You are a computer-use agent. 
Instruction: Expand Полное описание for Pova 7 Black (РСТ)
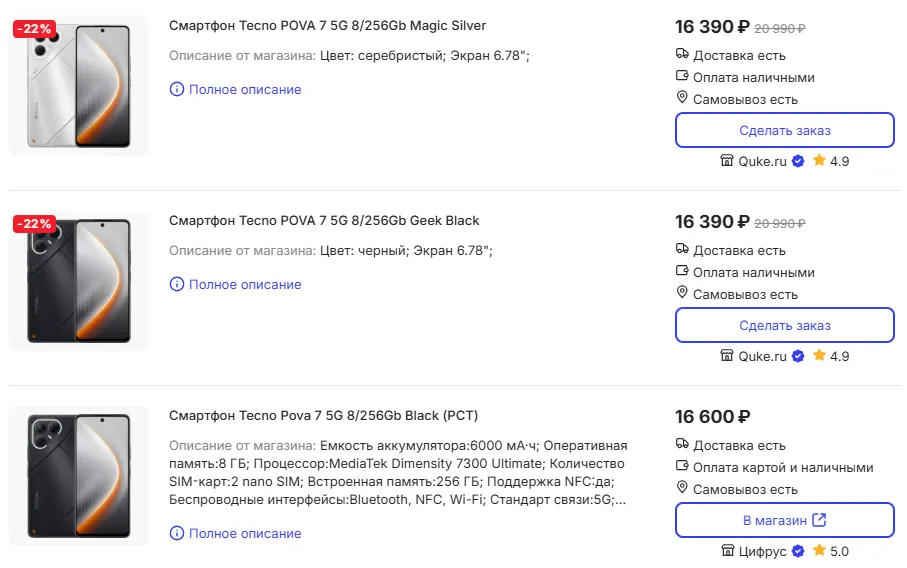click(244, 534)
